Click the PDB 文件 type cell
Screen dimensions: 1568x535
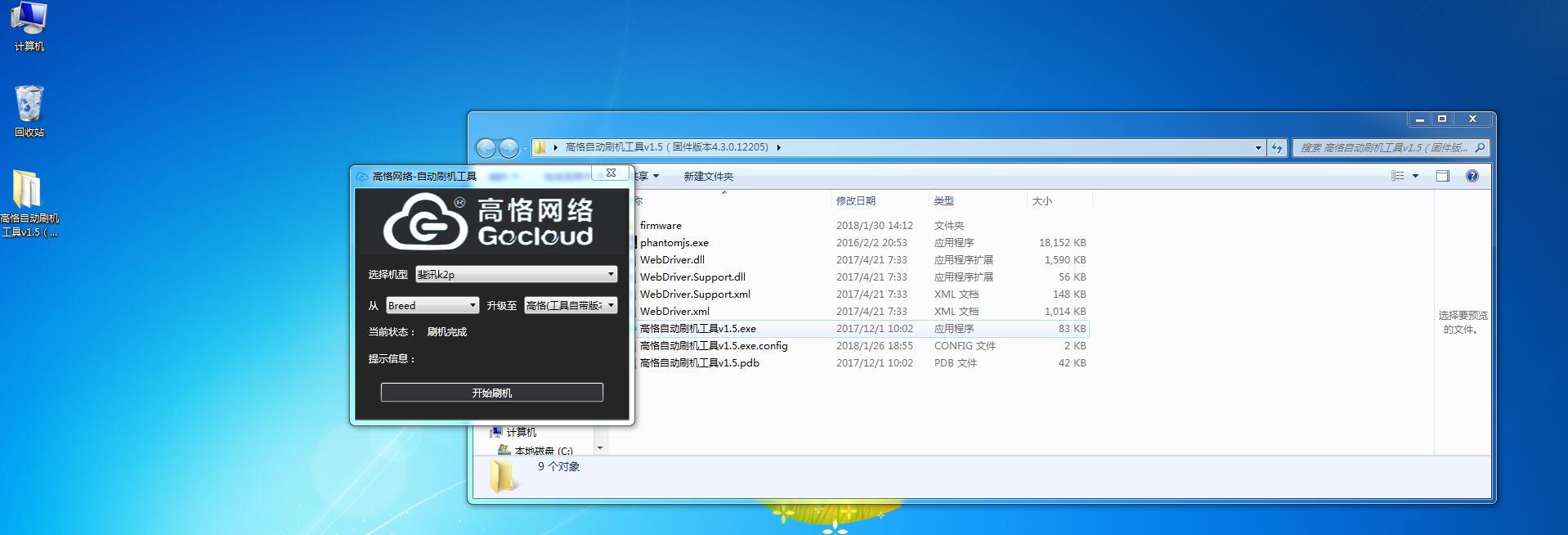(x=955, y=362)
